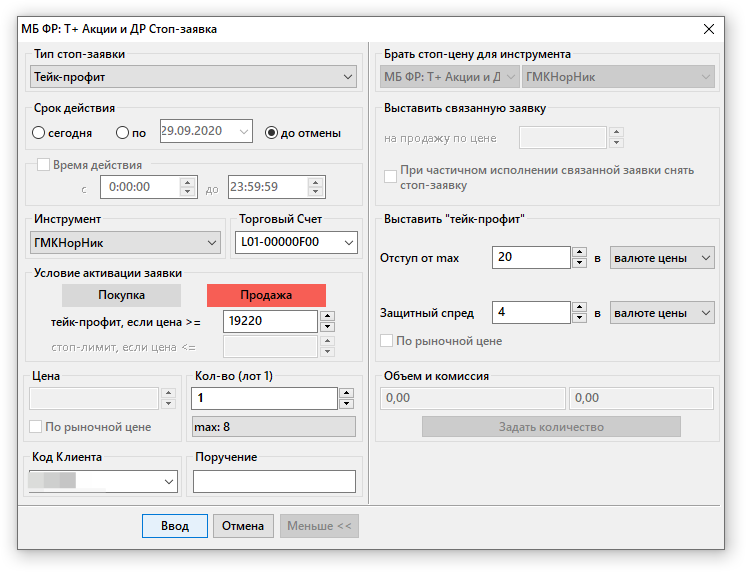The height and width of the screenshot is (572, 746).
Task: Tick По рыночной цене under Цена
Action: coord(36,426)
